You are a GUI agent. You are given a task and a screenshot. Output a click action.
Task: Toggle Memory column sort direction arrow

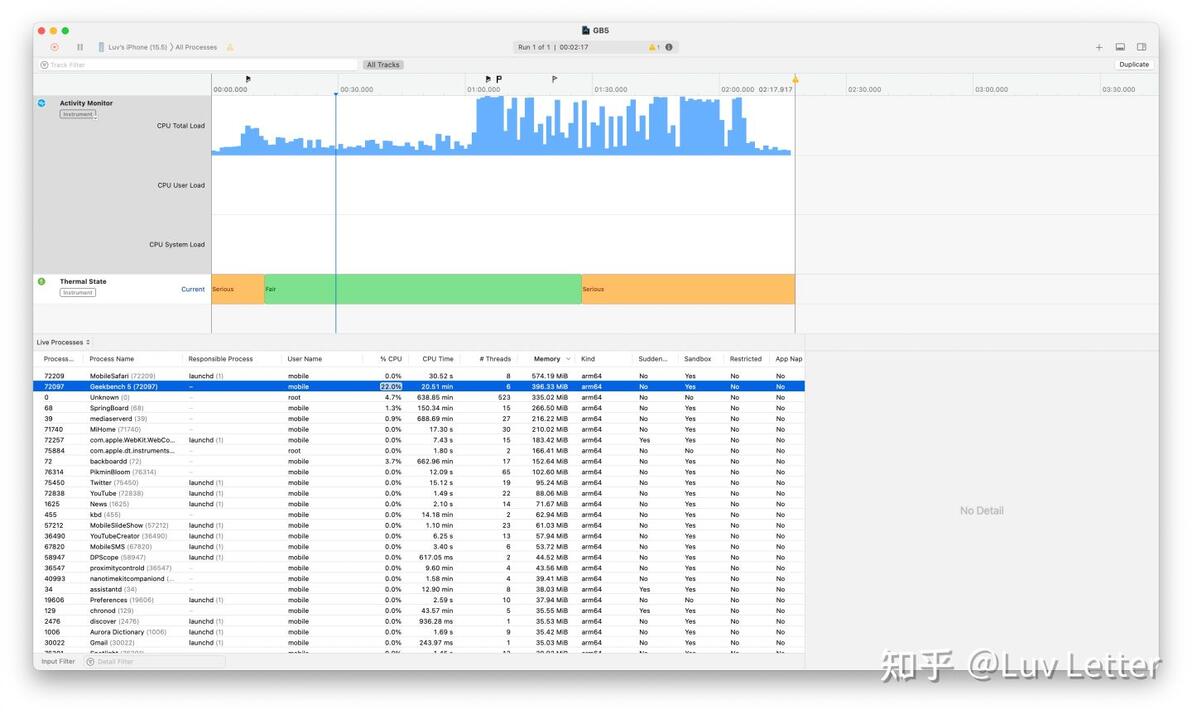(568, 359)
